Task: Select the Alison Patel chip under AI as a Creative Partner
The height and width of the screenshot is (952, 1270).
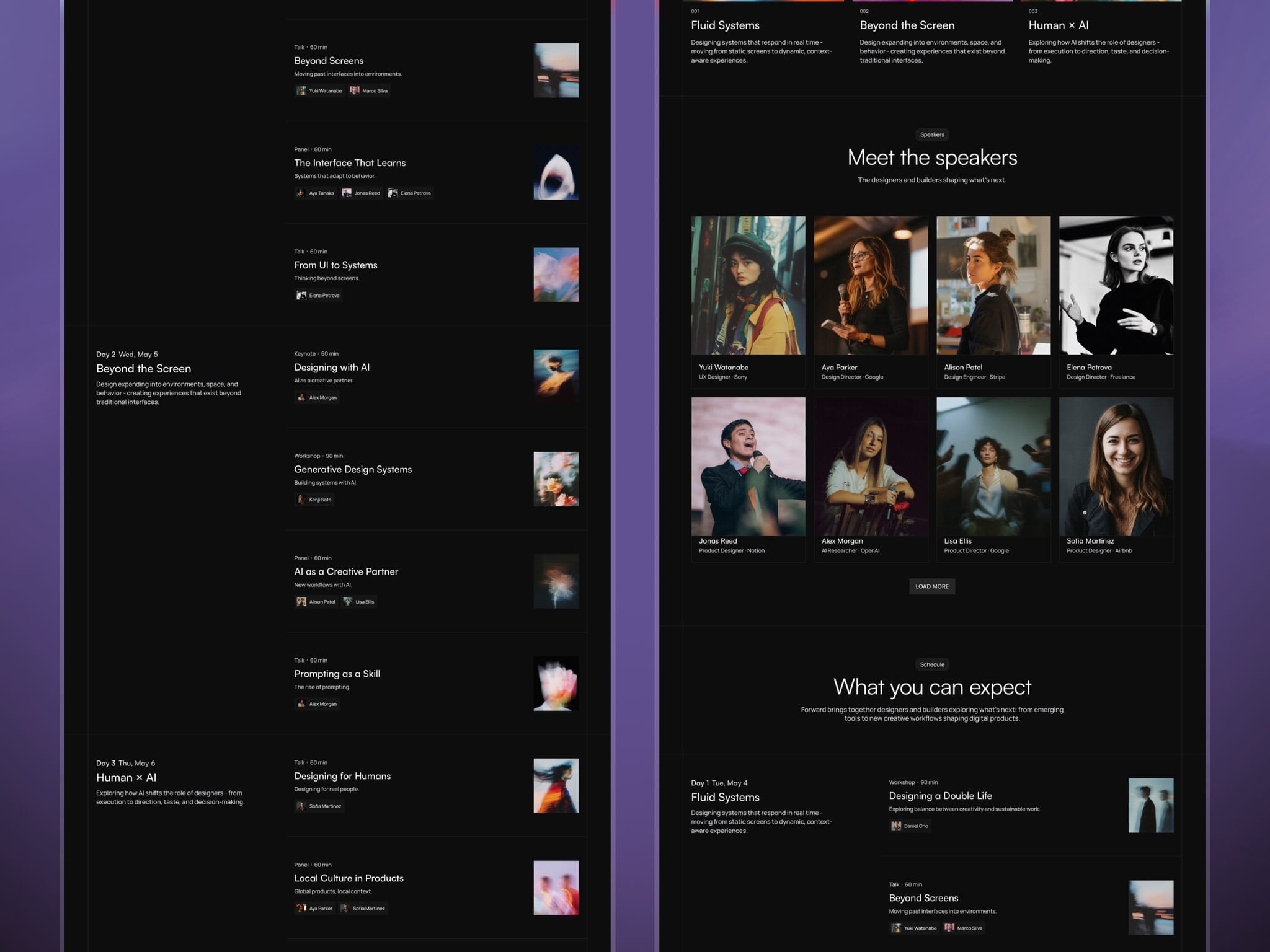Action: pos(316,602)
